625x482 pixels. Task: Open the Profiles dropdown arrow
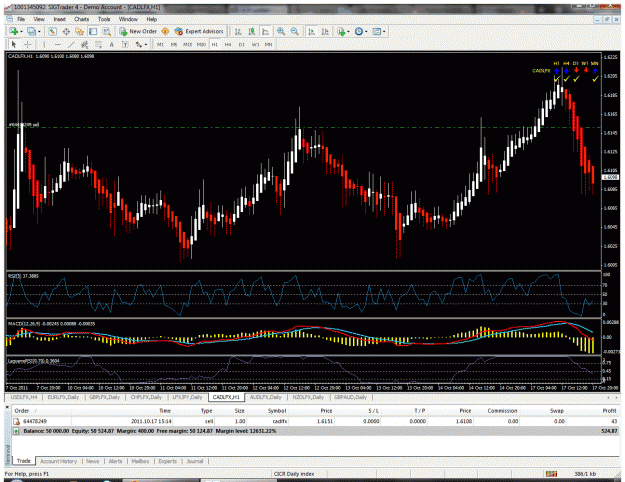pyautogui.click(x=39, y=31)
